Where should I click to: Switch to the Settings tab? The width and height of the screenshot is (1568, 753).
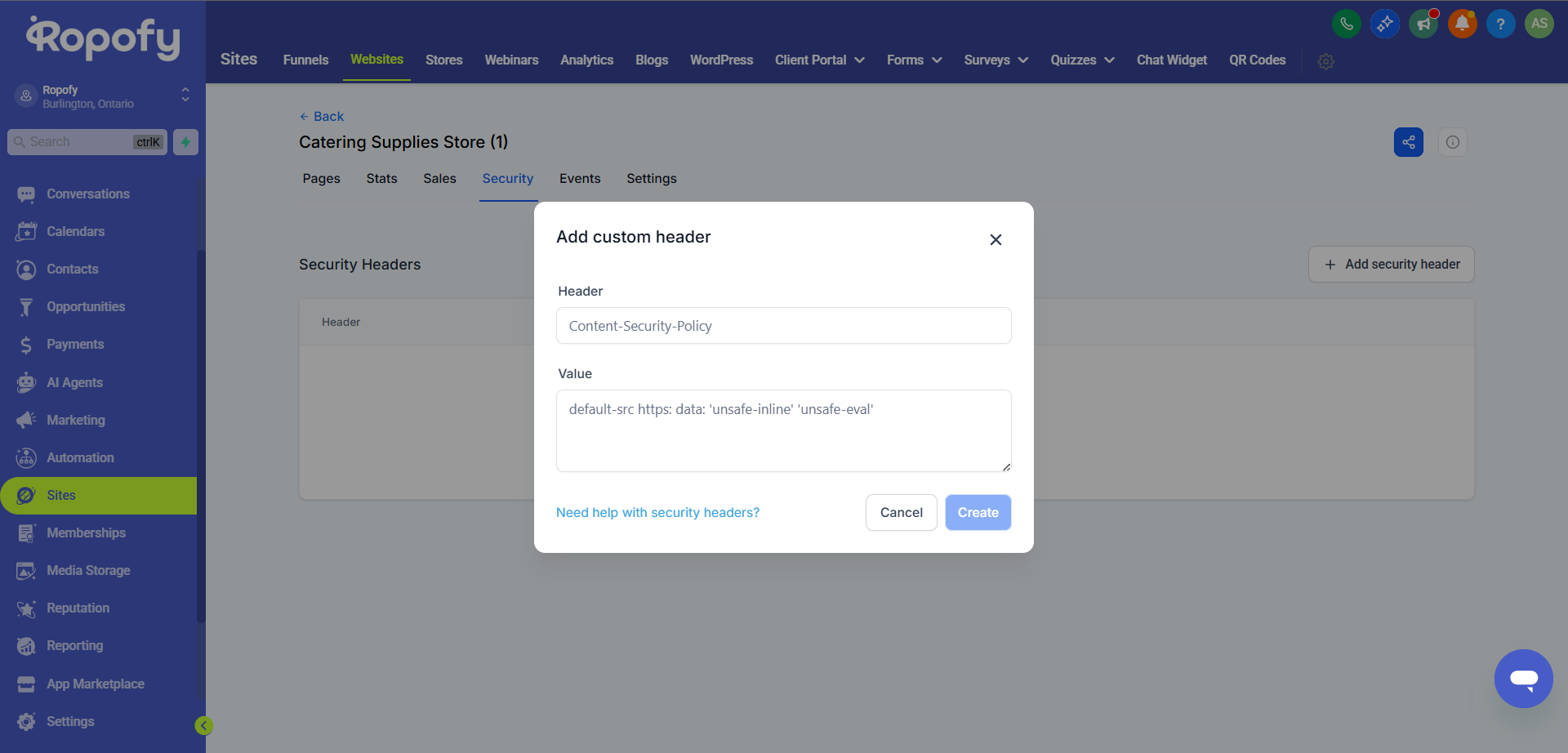pyautogui.click(x=651, y=179)
